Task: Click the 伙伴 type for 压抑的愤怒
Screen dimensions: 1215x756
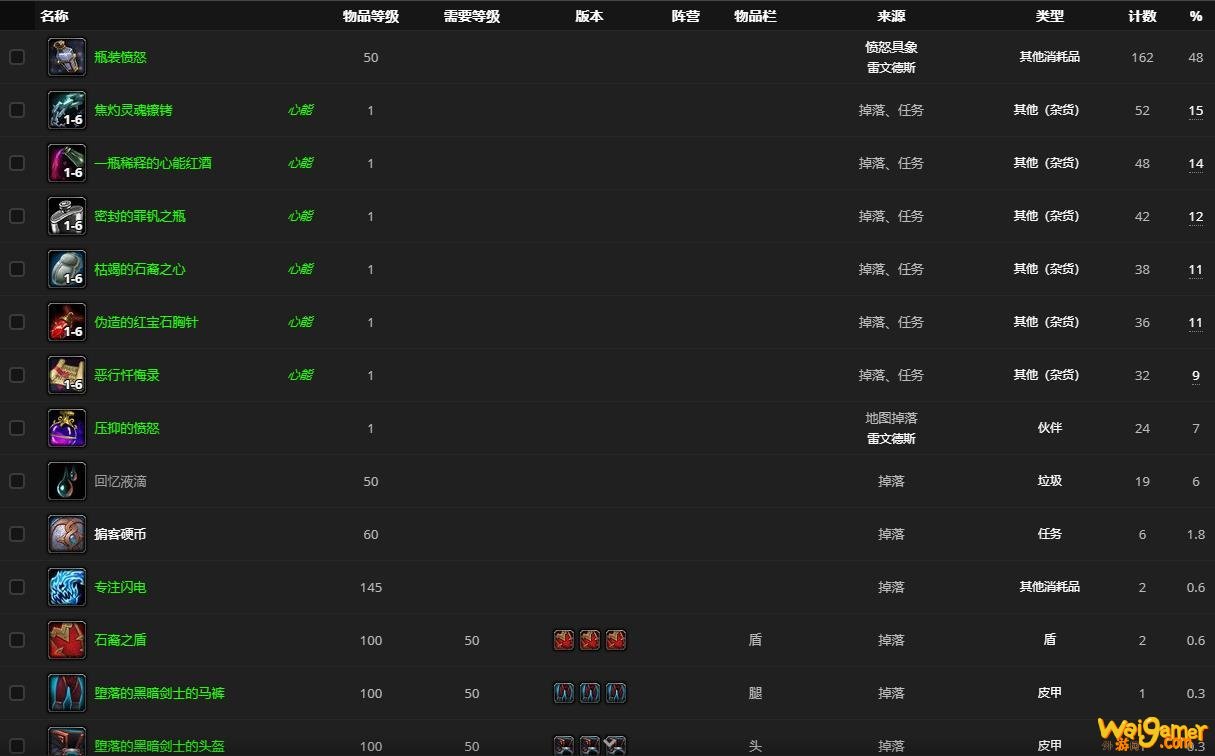Action: (x=1050, y=428)
